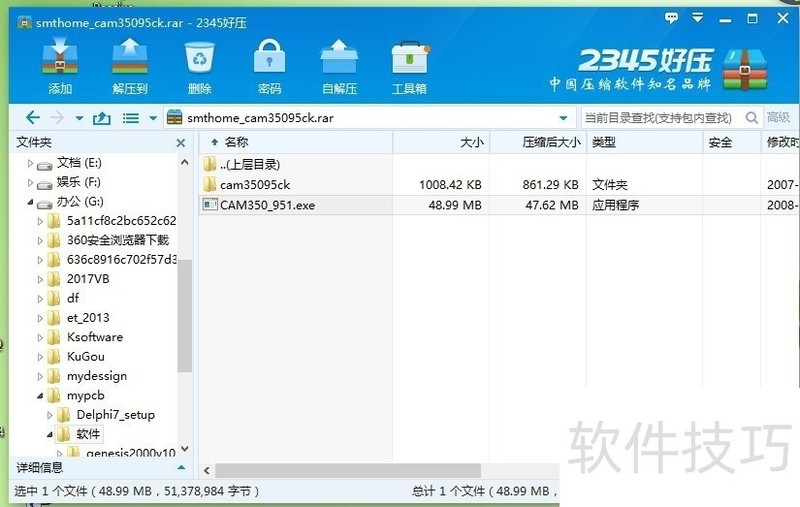800x507 pixels.
Task: Expand the 娱乐 (F:) drive node
Action: click(30, 182)
